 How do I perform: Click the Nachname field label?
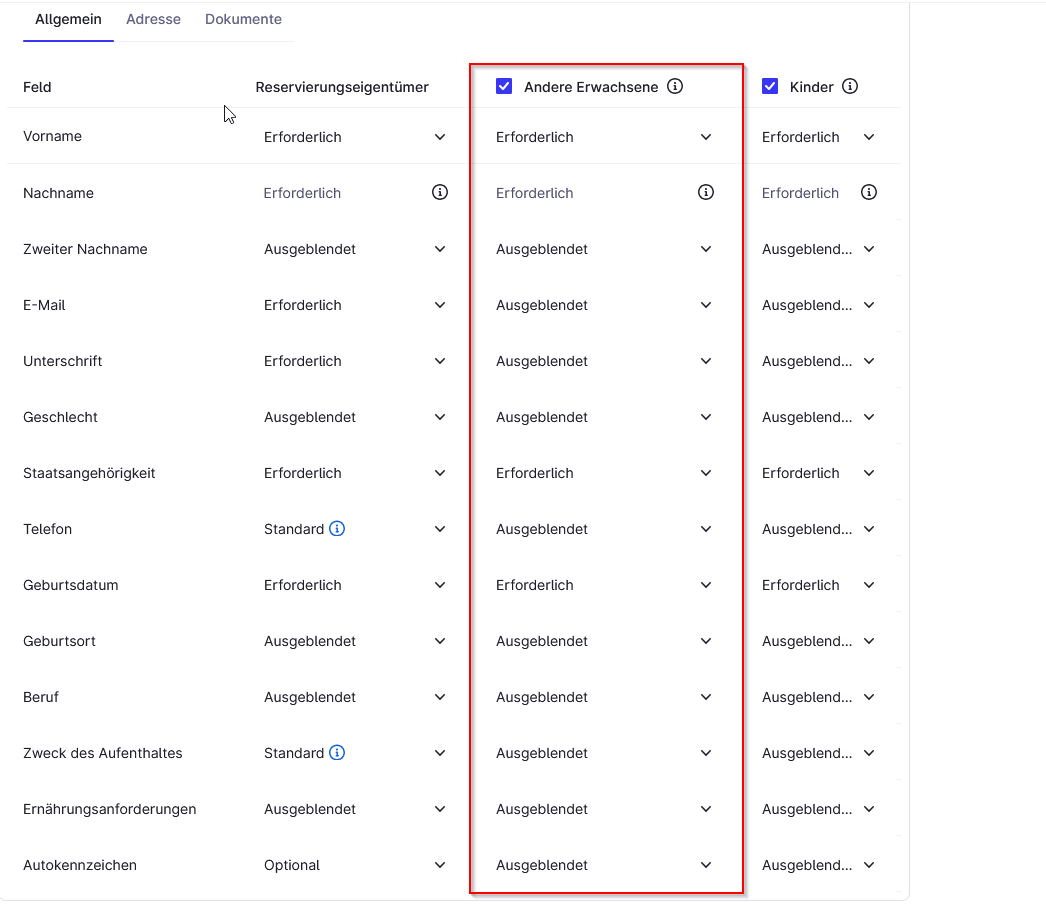point(59,193)
